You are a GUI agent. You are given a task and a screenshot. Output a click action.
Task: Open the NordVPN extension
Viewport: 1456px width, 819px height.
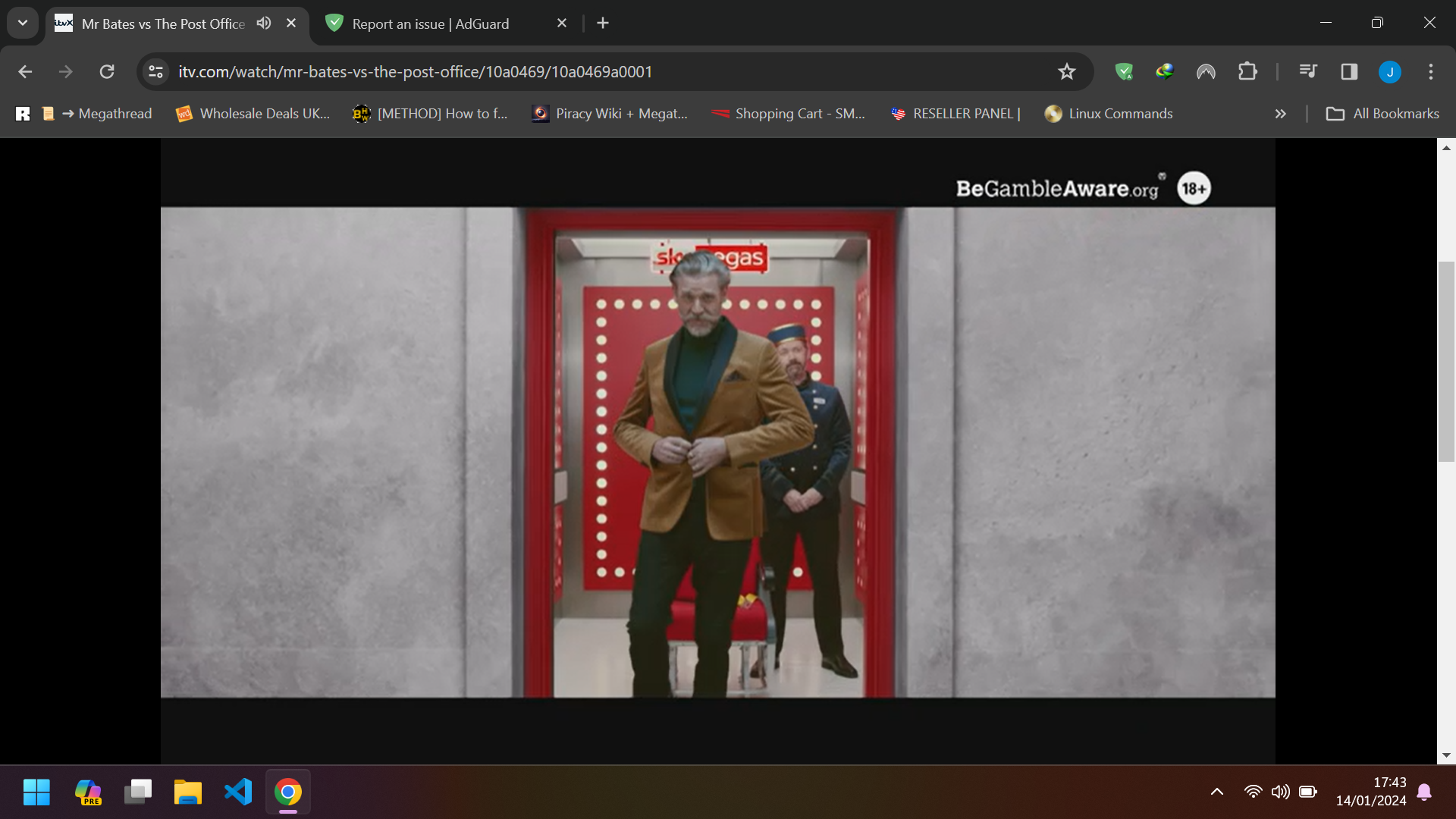click(1206, 71)
